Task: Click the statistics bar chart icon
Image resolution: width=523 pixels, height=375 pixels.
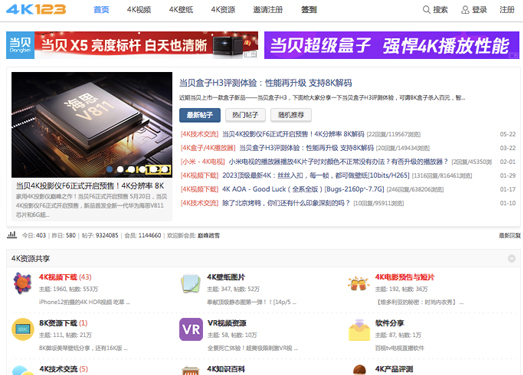Action: [x=12, y=235]
